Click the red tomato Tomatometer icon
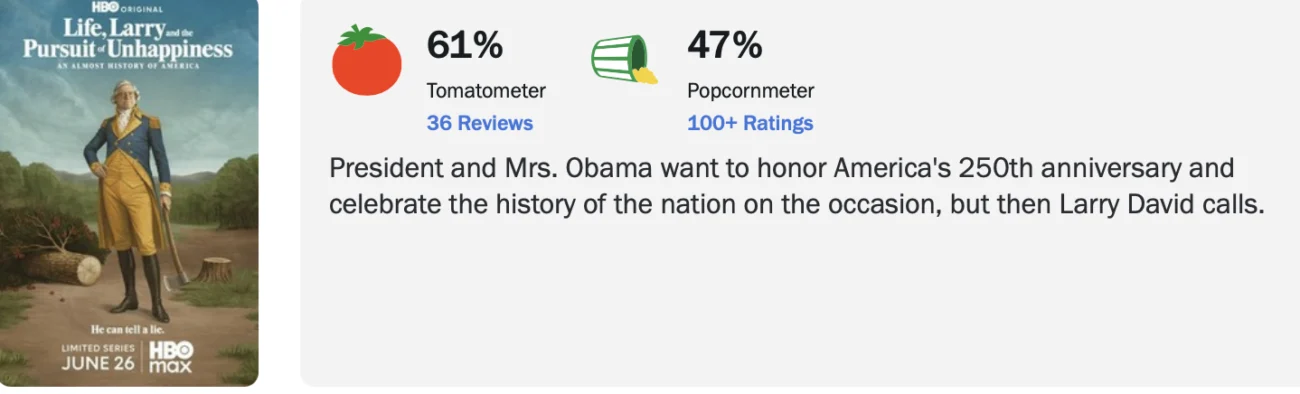The image size is (1300, 394). 367,60
